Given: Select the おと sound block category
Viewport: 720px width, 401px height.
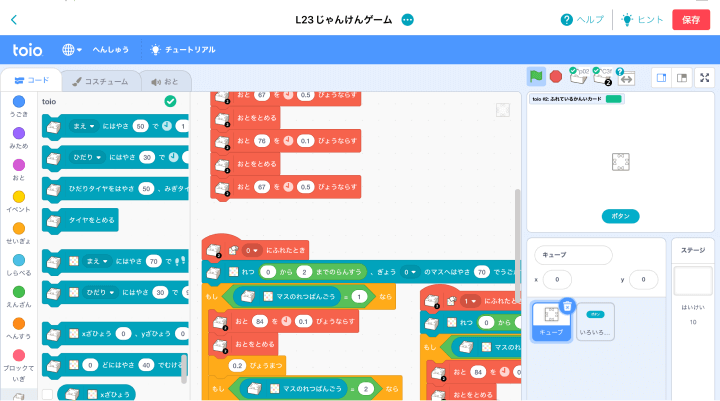Looking at the screenshot, I should point(19,170).
